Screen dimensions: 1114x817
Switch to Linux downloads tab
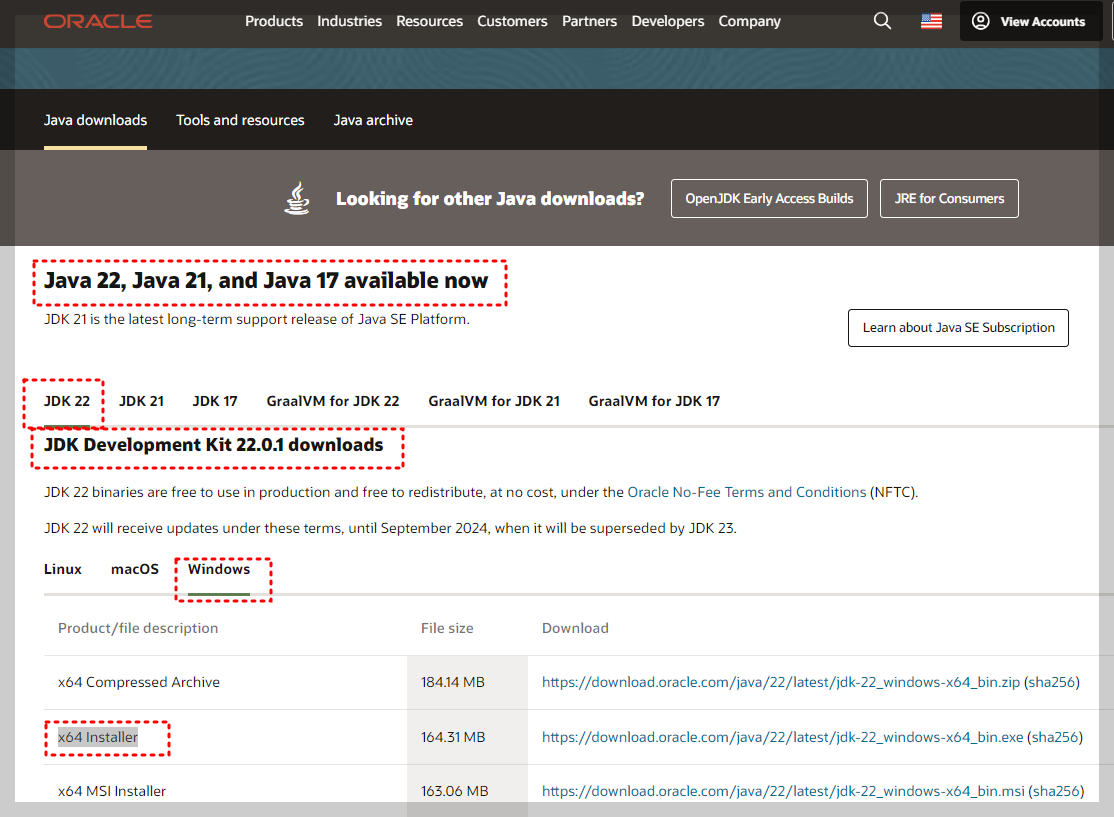tap(63, 569)
